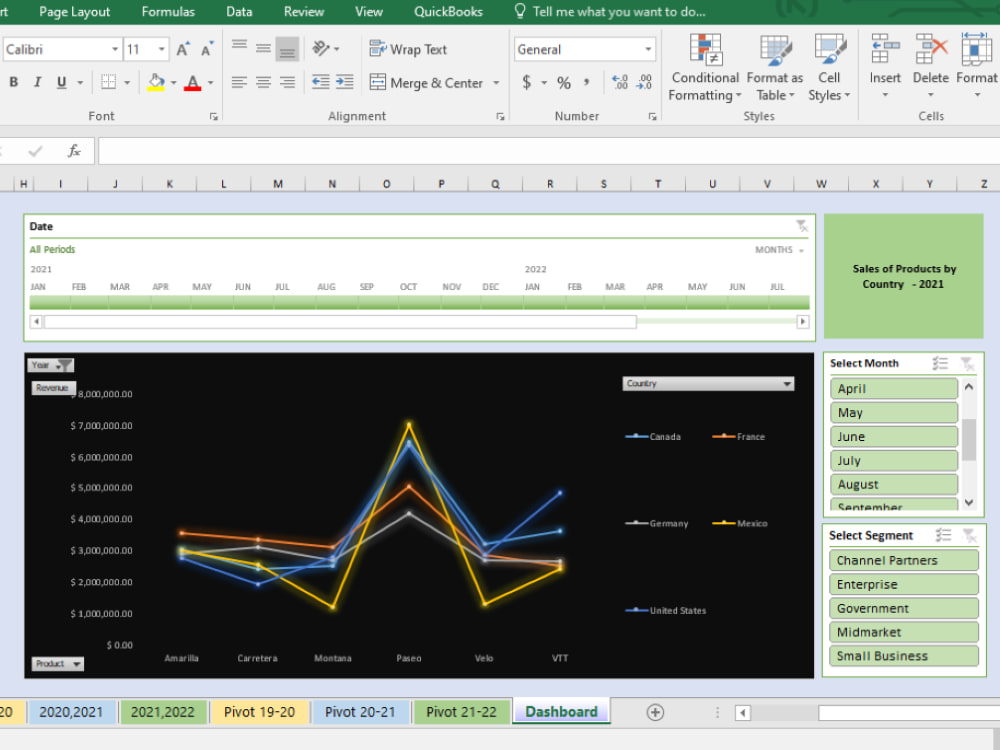Open Orientation text rotation icon
The height and width of the screenshot is (750, 1000).
321,48
